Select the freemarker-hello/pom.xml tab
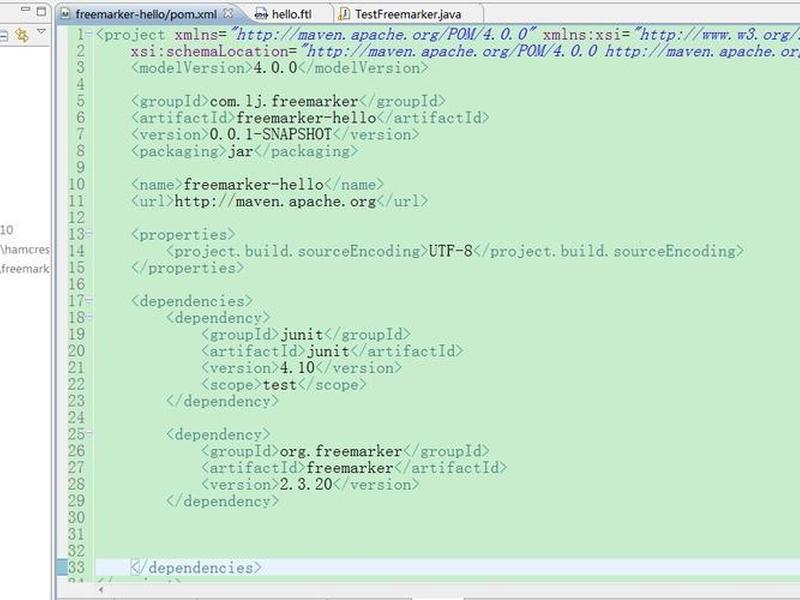Screen dimensions: 800x600 click(146, 14)
